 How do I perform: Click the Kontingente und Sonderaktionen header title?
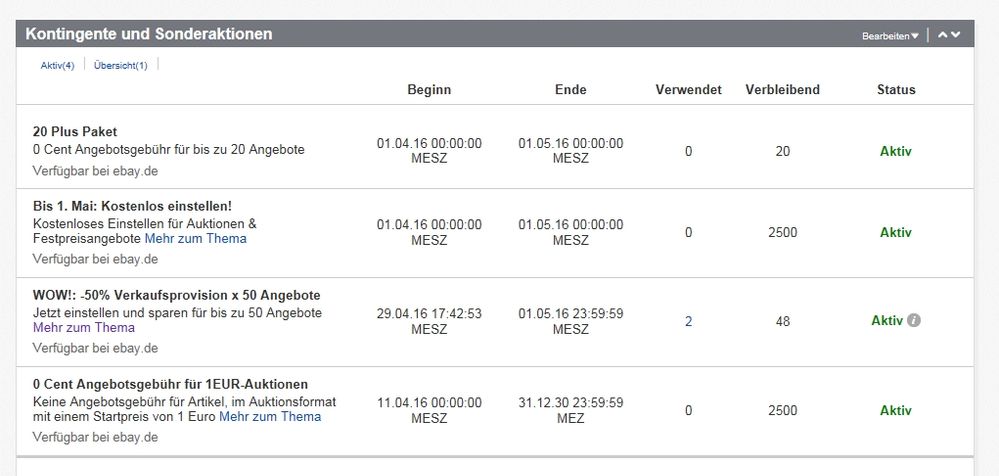[148, 34]
